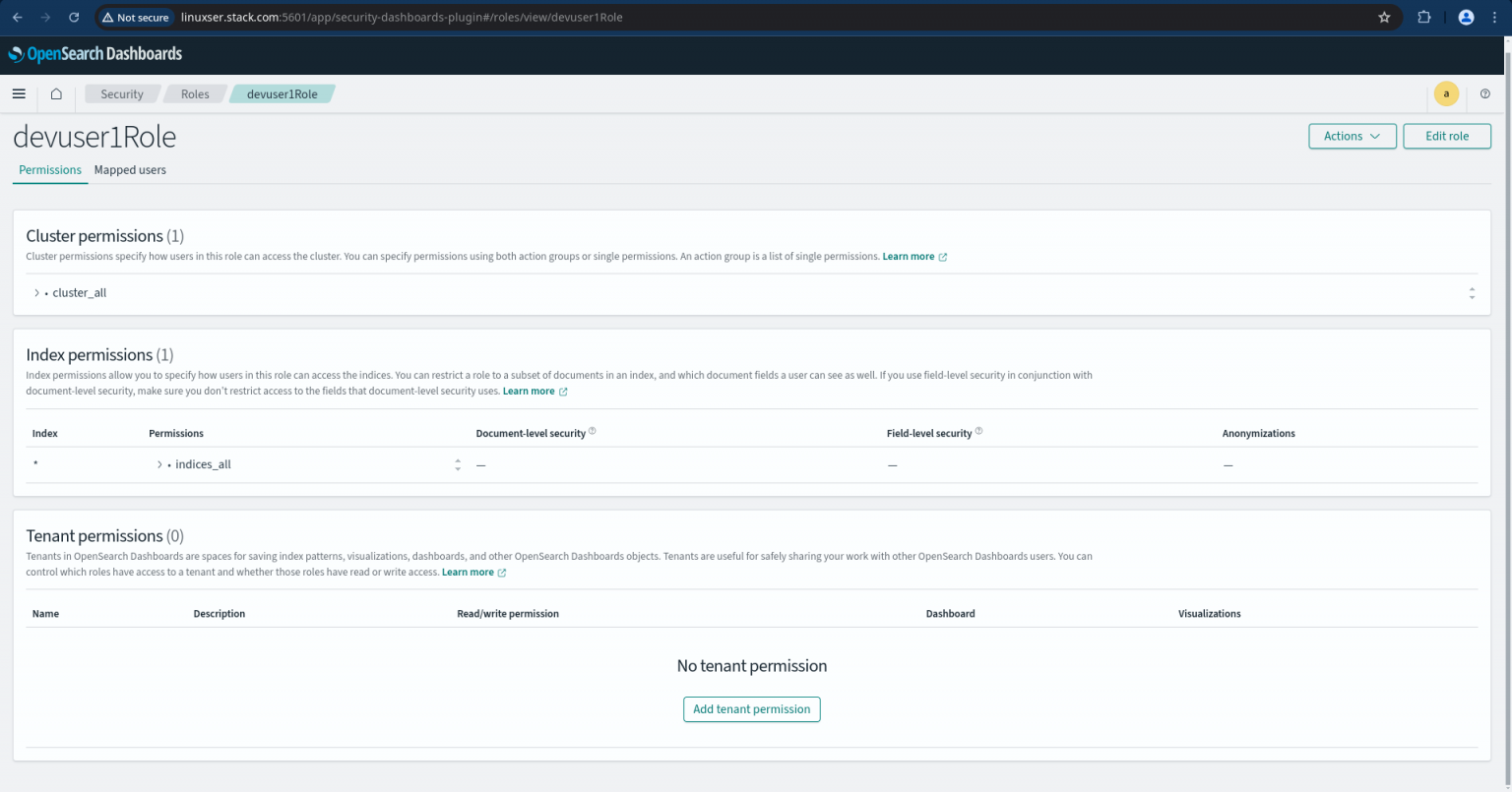Open the Security breadcrumb link
Image resolution: width=1512 pixels, height=792 pixels.
(x=121, y=93)
